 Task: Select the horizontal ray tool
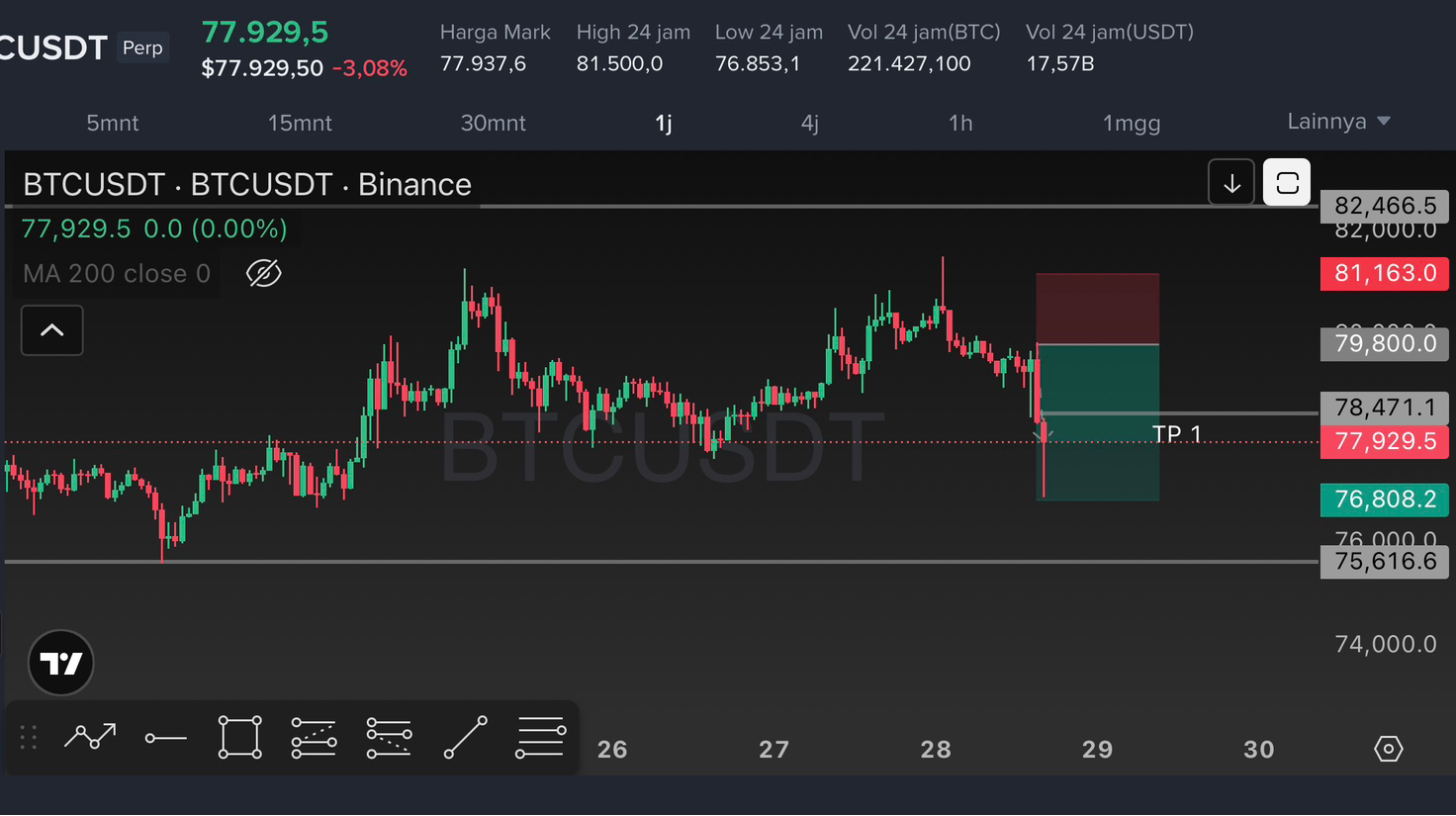point(165,738)
